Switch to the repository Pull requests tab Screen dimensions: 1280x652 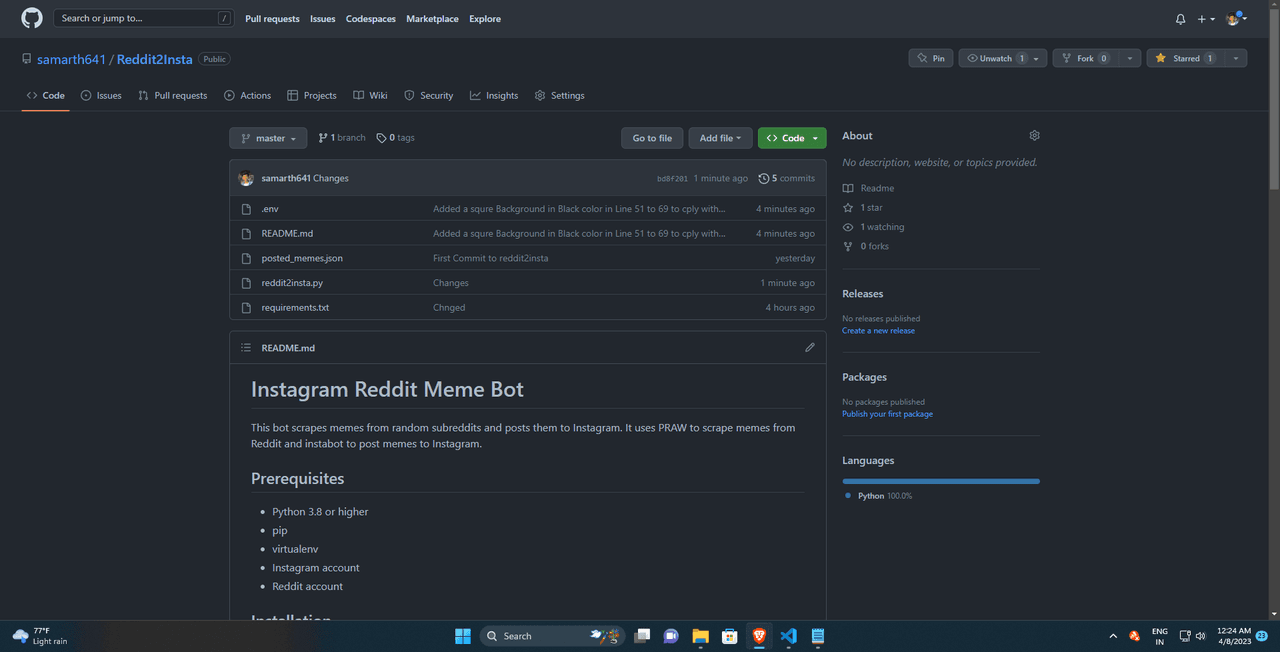[173, 95]
